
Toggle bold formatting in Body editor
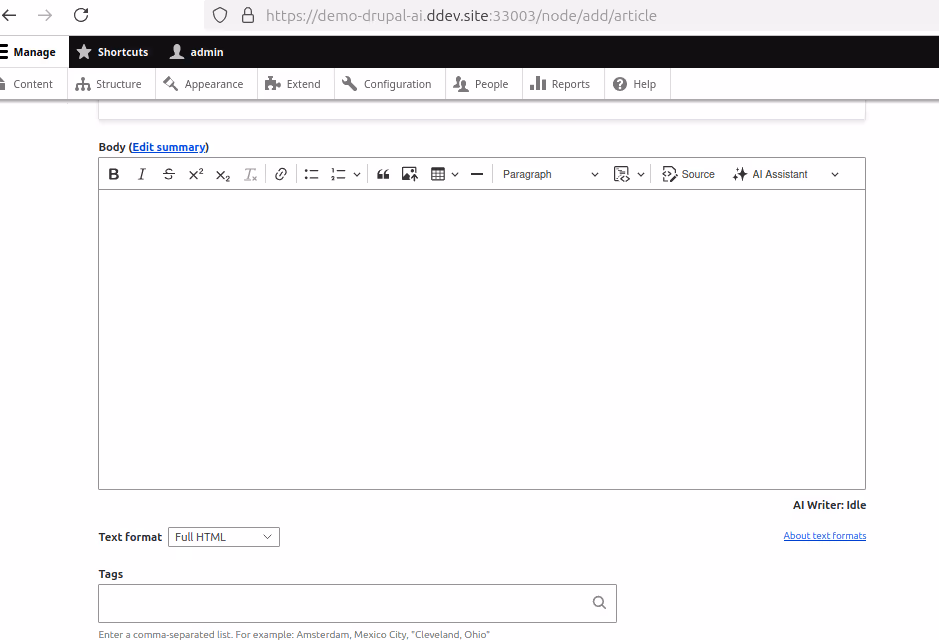coord(114,174)
